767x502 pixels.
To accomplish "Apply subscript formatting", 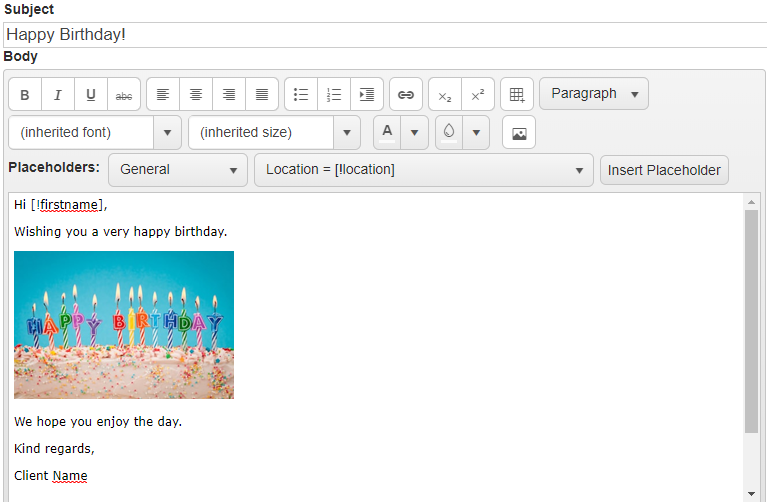I will pyautogui.click(x=445, y=94).
